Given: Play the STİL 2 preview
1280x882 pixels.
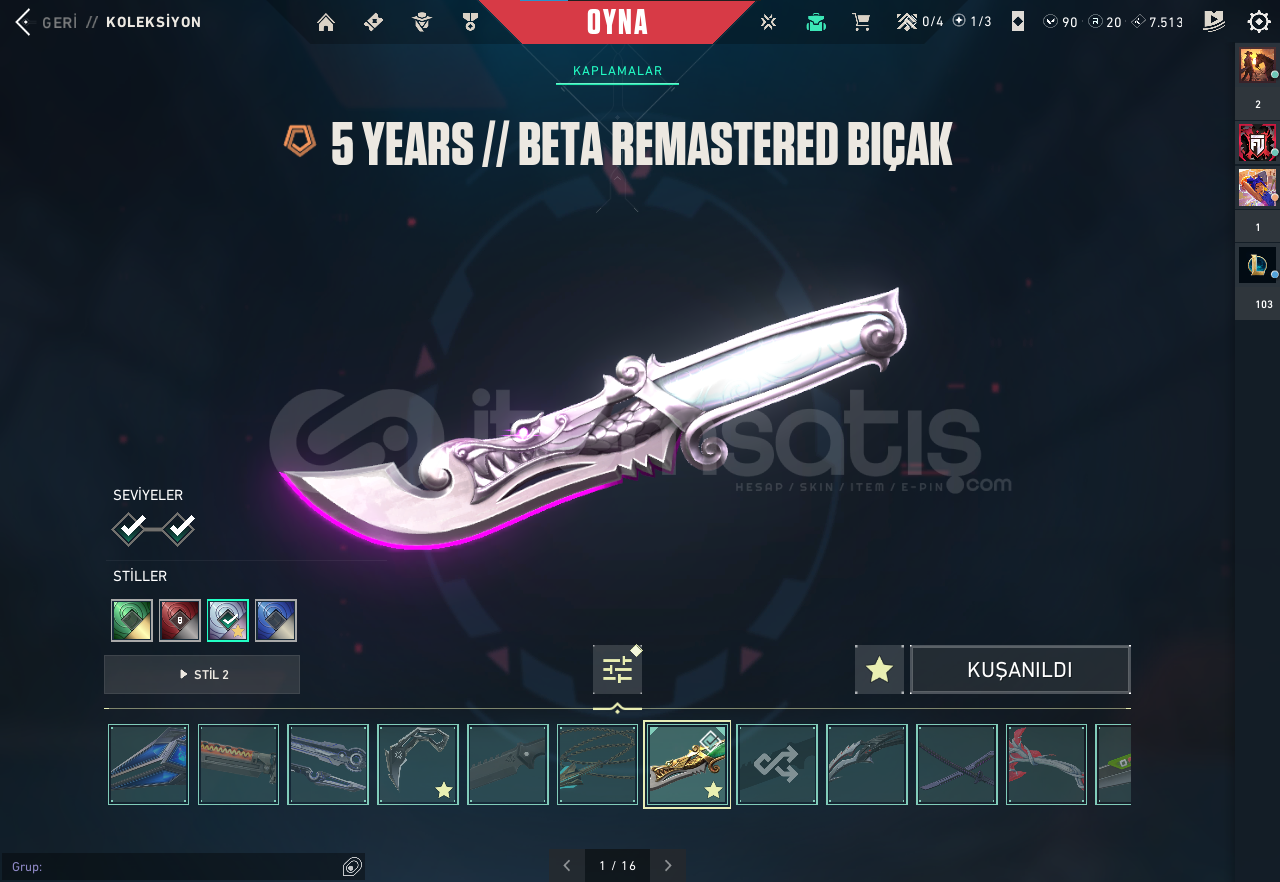Looking at the screenshot, I should [202, 674].
